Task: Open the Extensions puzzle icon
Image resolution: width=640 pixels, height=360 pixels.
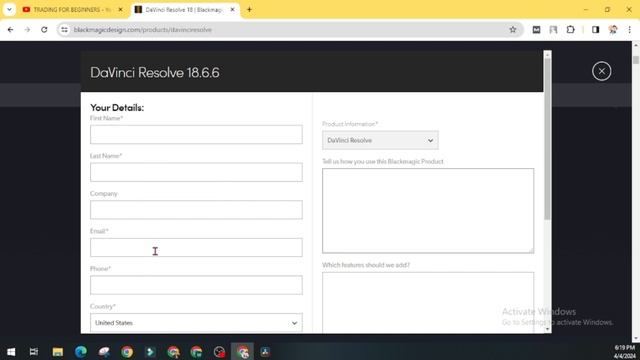Action: 571,29
